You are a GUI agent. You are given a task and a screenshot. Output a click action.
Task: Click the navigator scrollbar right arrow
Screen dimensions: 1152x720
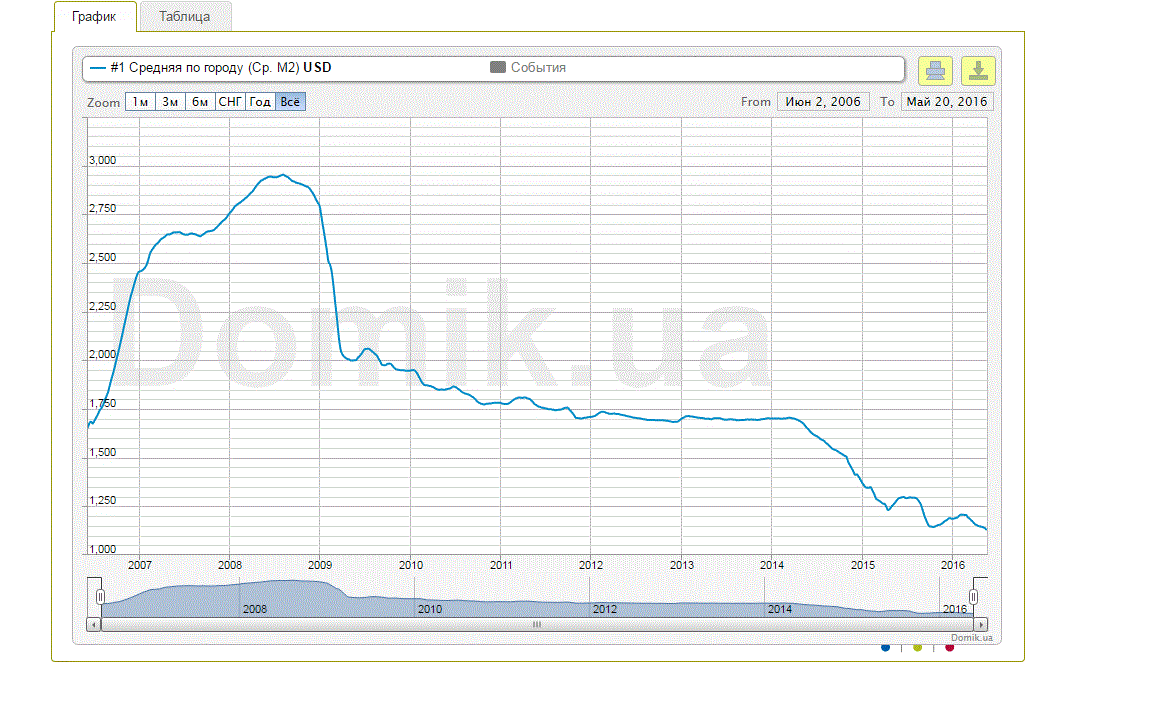click(x=981, y=624)
